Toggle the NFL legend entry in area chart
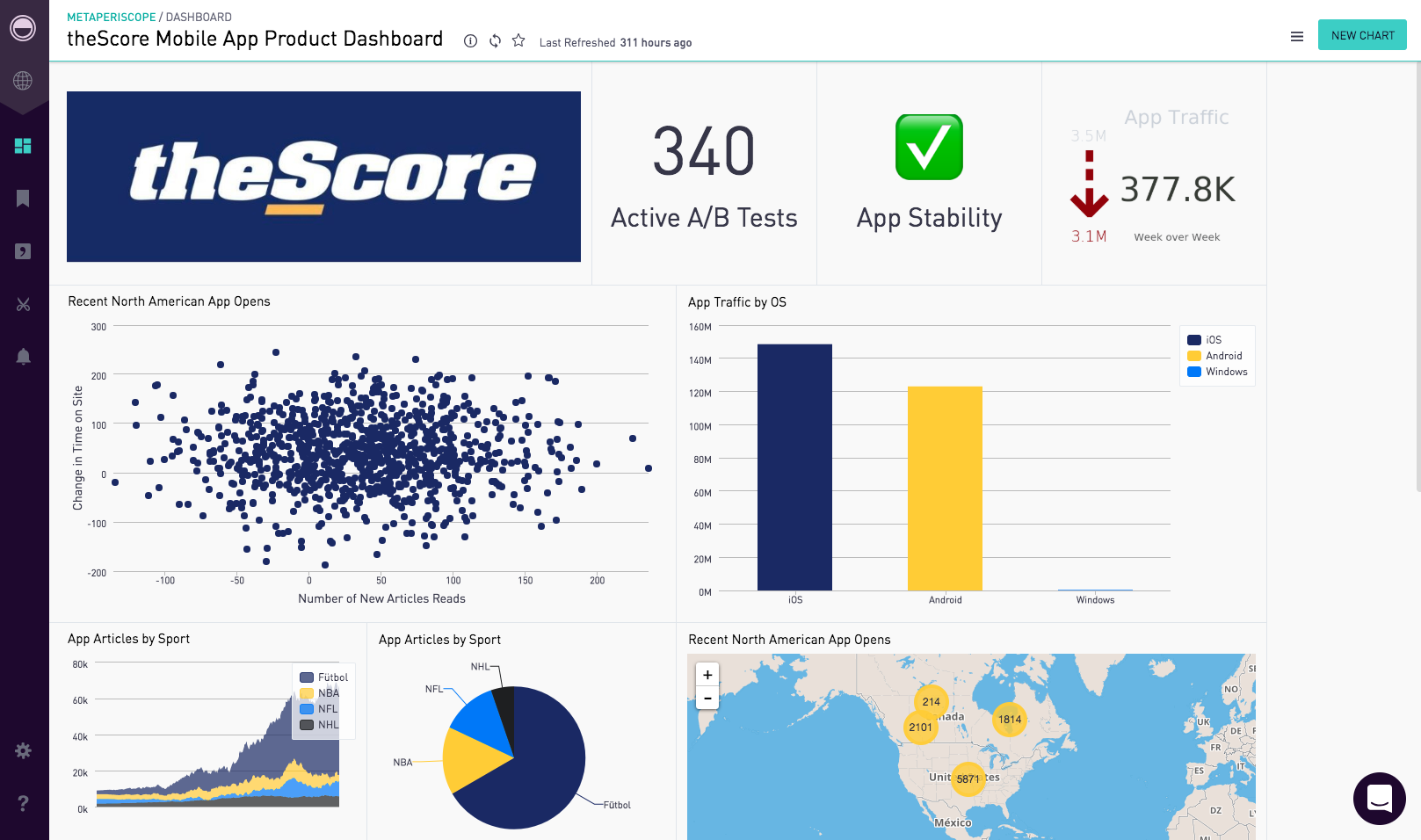The height and width of the screenshot is (840, 1421). pyautogui.click(x=319, y=709)
